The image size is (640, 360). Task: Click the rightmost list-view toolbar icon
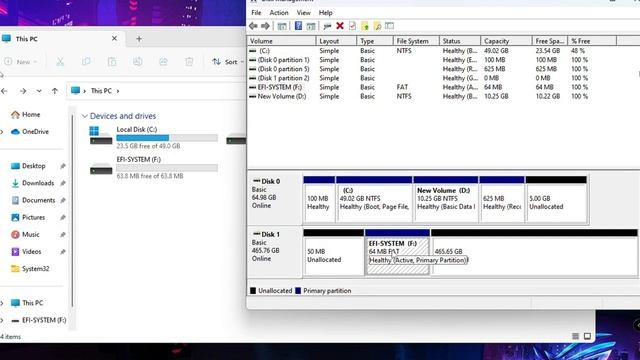[x=389, y=26]
